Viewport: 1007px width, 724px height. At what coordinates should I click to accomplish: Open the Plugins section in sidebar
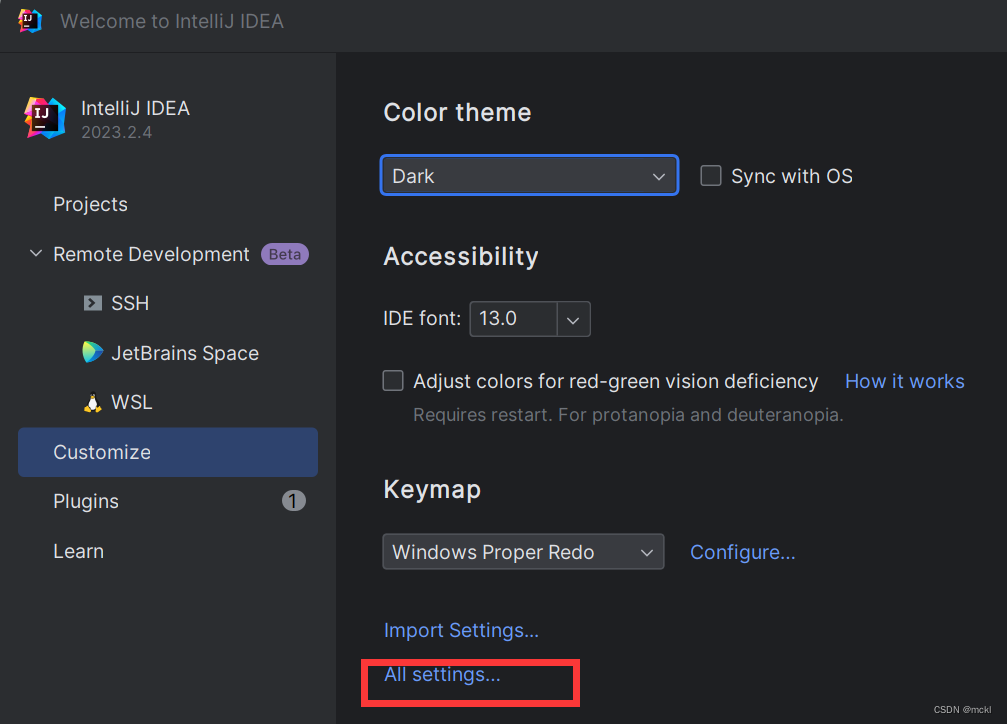(86, 501)
